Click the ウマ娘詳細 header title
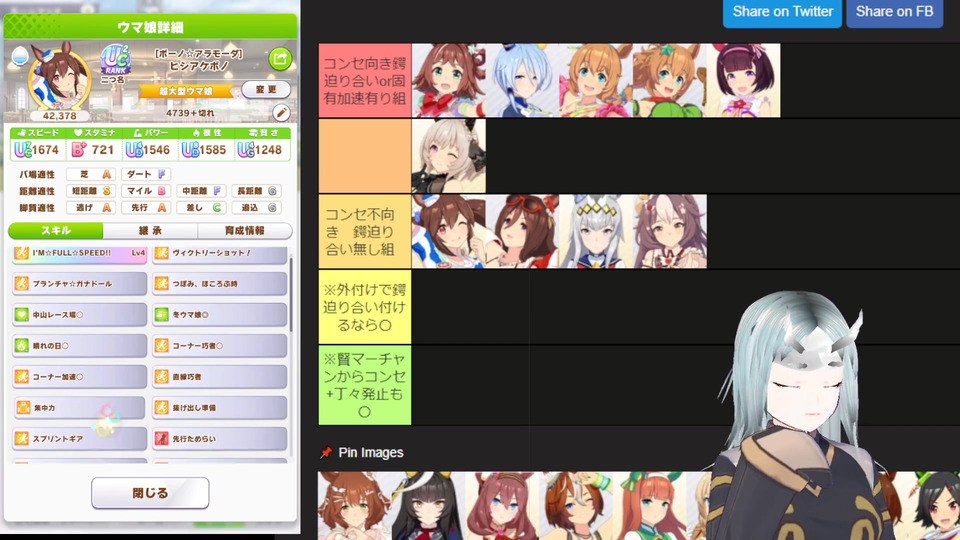This screenshot has height=540, width=960. (150, 27)
